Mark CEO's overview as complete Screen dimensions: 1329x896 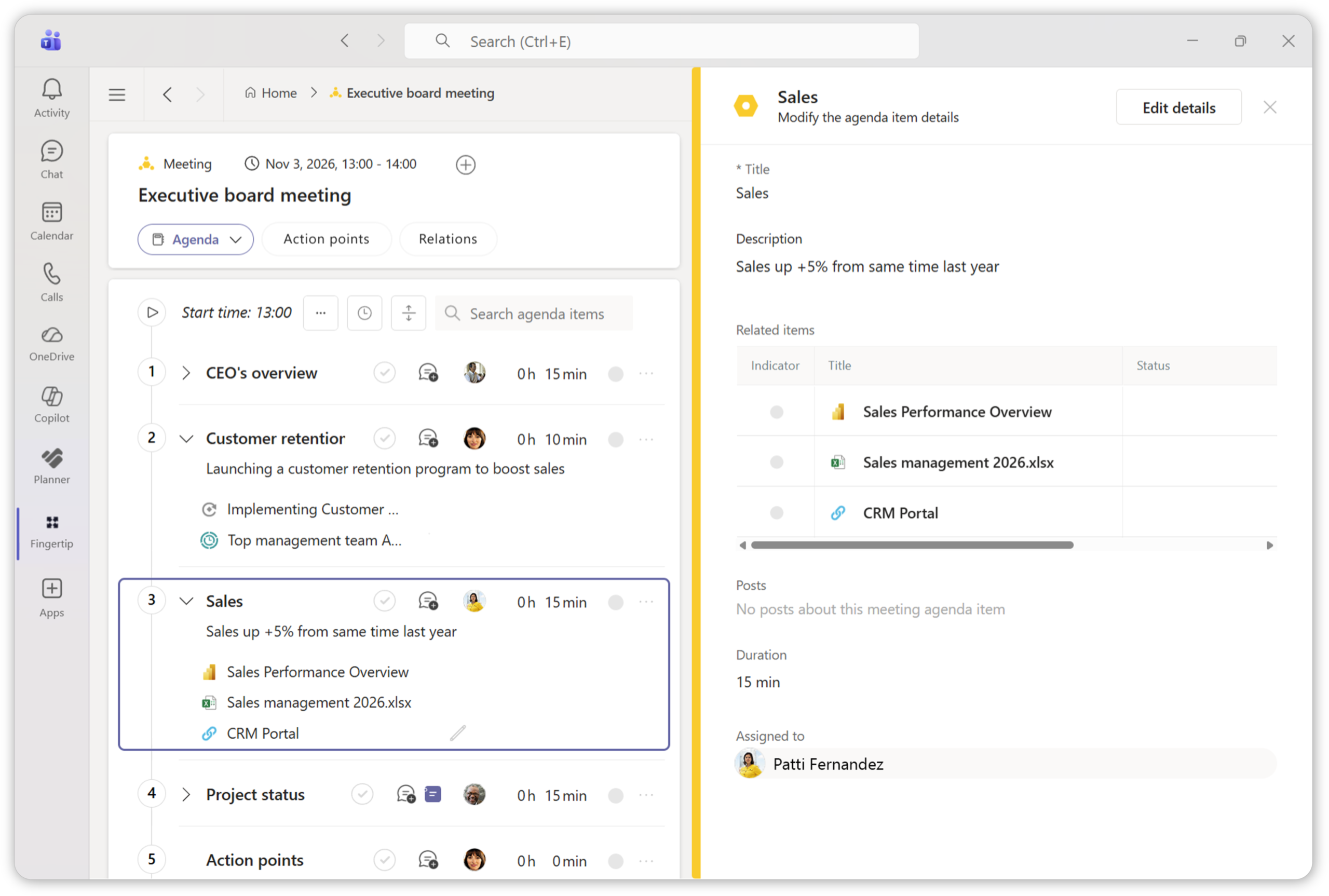[x=385, y=373]
